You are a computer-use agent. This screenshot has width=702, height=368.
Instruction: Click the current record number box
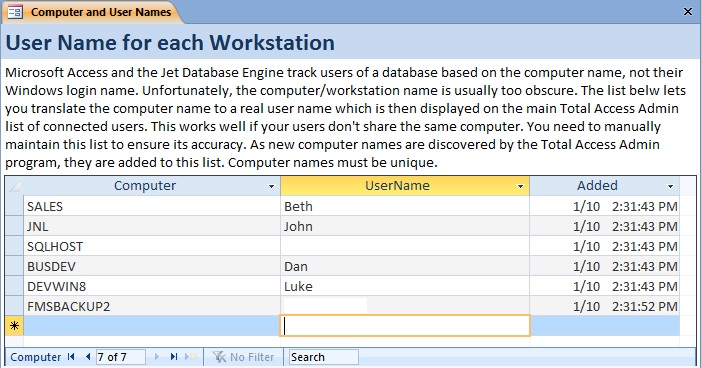120,357
